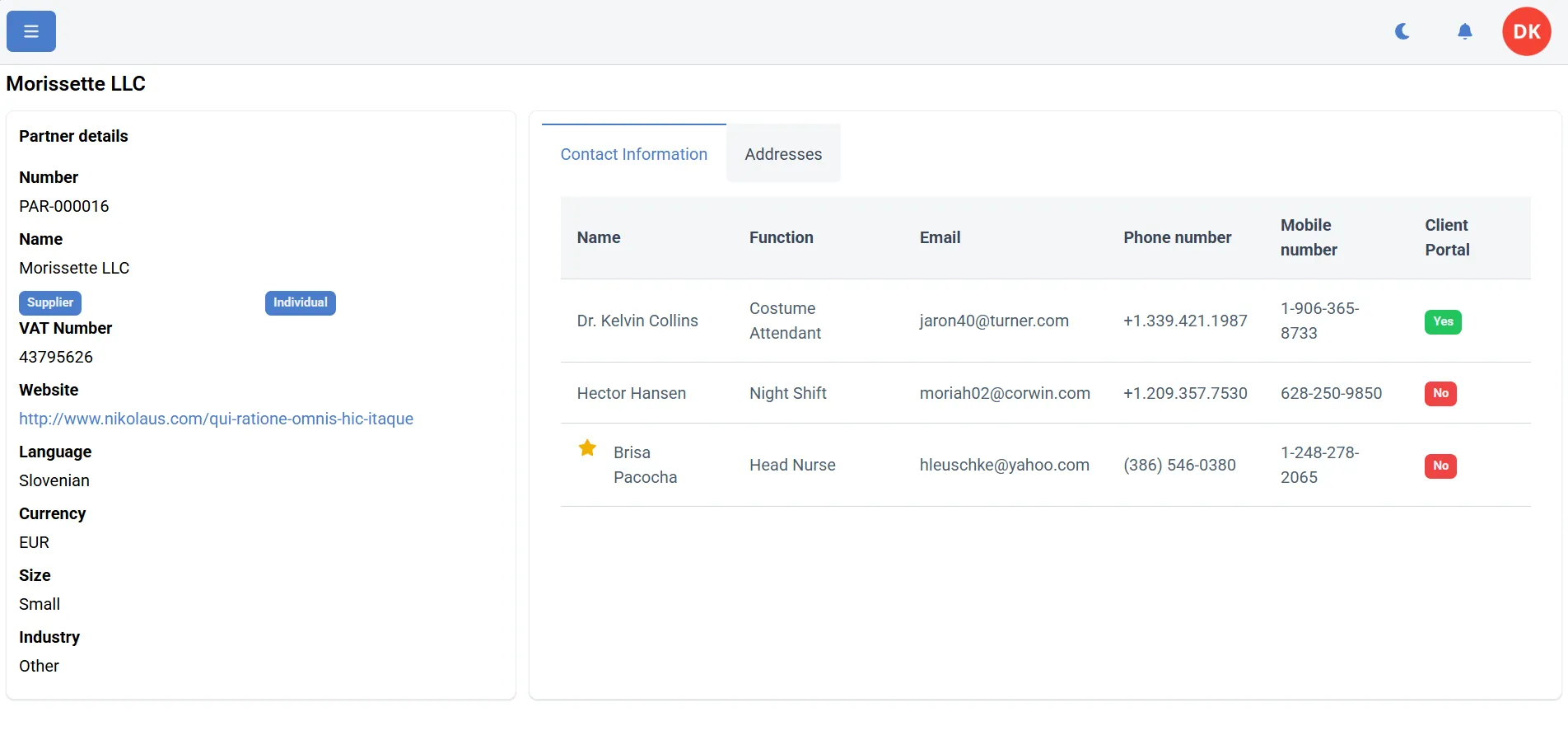Open the hamburger menu button
1568x754 pixels.
[31, 31]
